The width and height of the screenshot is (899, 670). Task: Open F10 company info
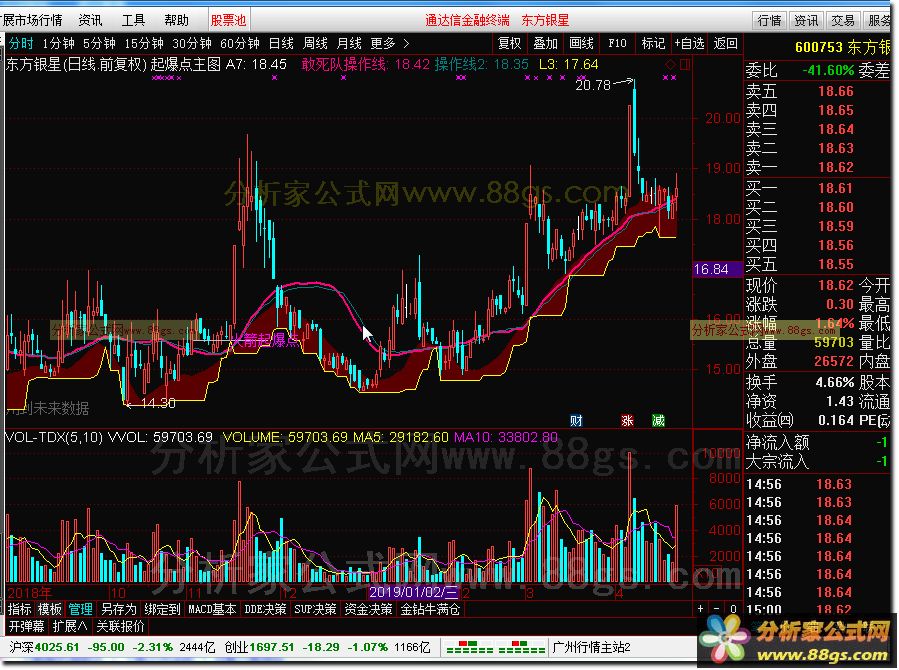point(617,44)
